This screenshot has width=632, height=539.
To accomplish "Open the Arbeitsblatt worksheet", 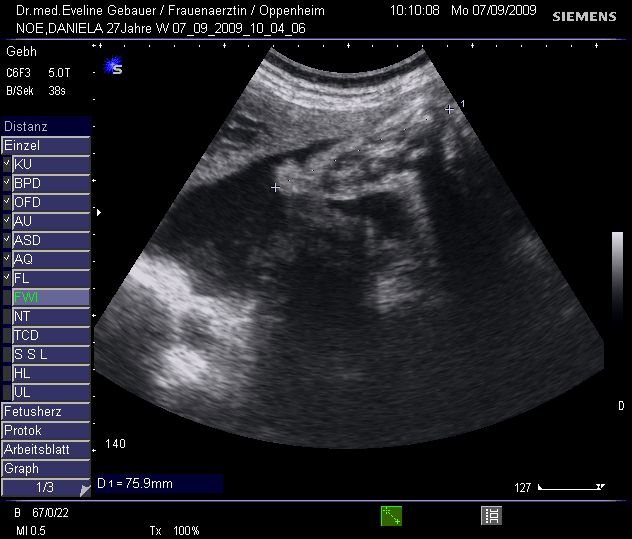I will 46,449.
